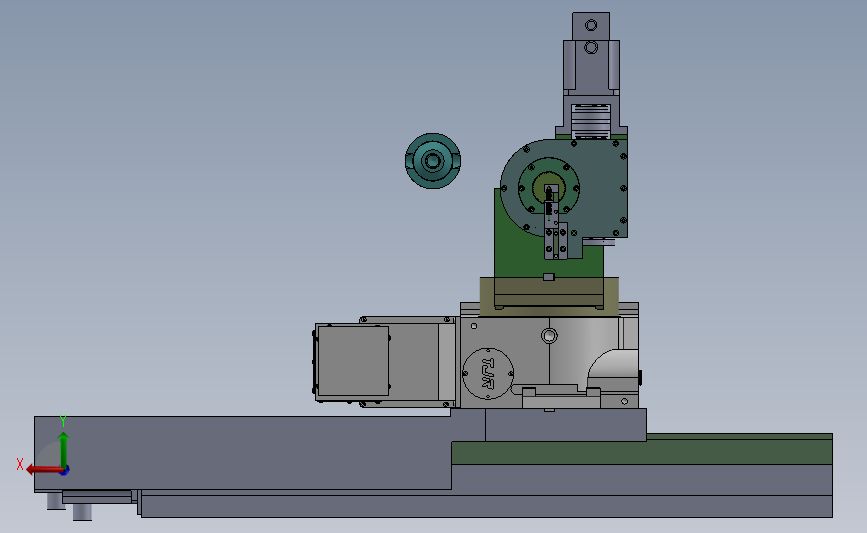867x533 pixels.
Task: Select the engraved TJR text
Action: point(488,373)
